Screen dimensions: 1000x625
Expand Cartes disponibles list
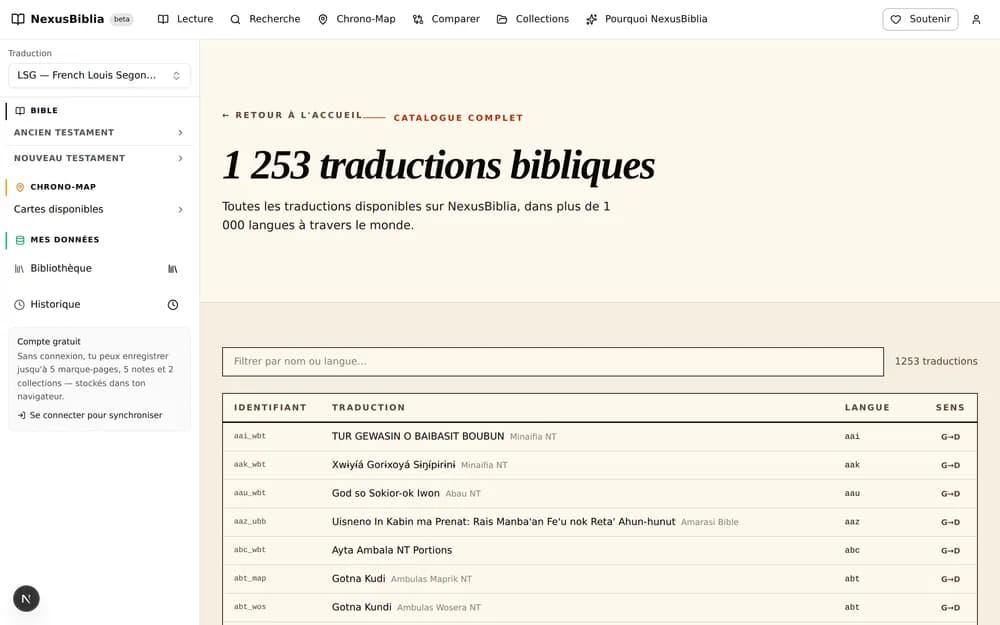click(99, 209)
